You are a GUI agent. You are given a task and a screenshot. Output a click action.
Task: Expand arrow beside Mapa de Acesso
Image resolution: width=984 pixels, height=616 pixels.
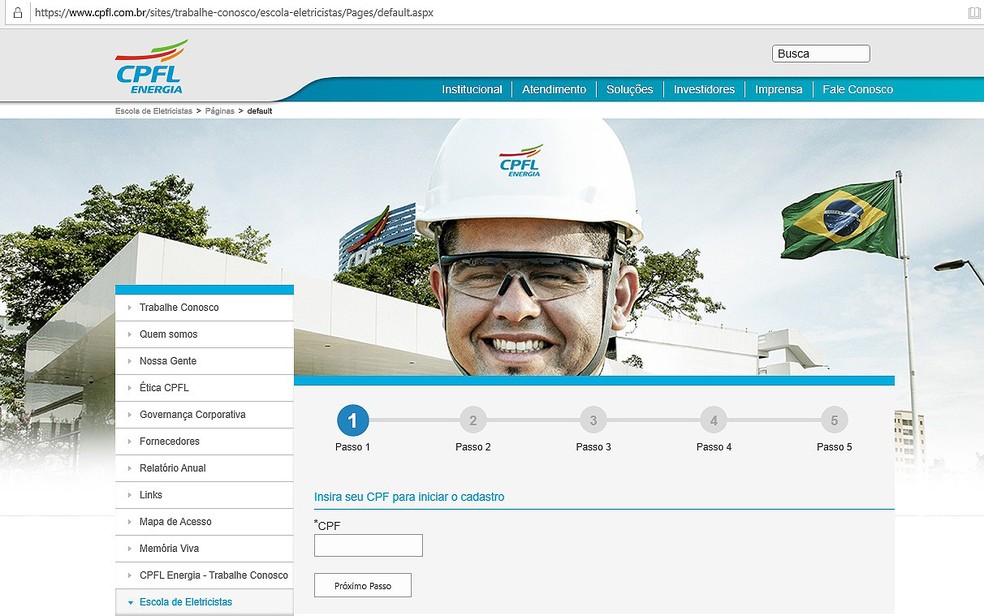[130, 522]
